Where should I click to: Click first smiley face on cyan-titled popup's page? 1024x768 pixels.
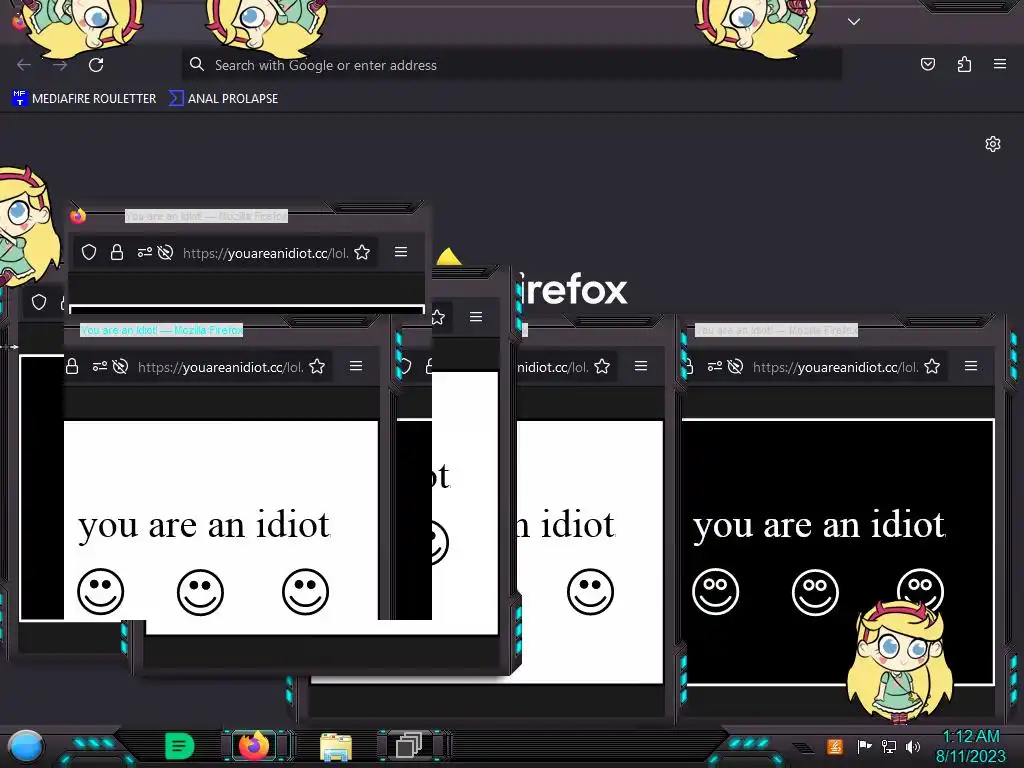[x=101, y=592]
